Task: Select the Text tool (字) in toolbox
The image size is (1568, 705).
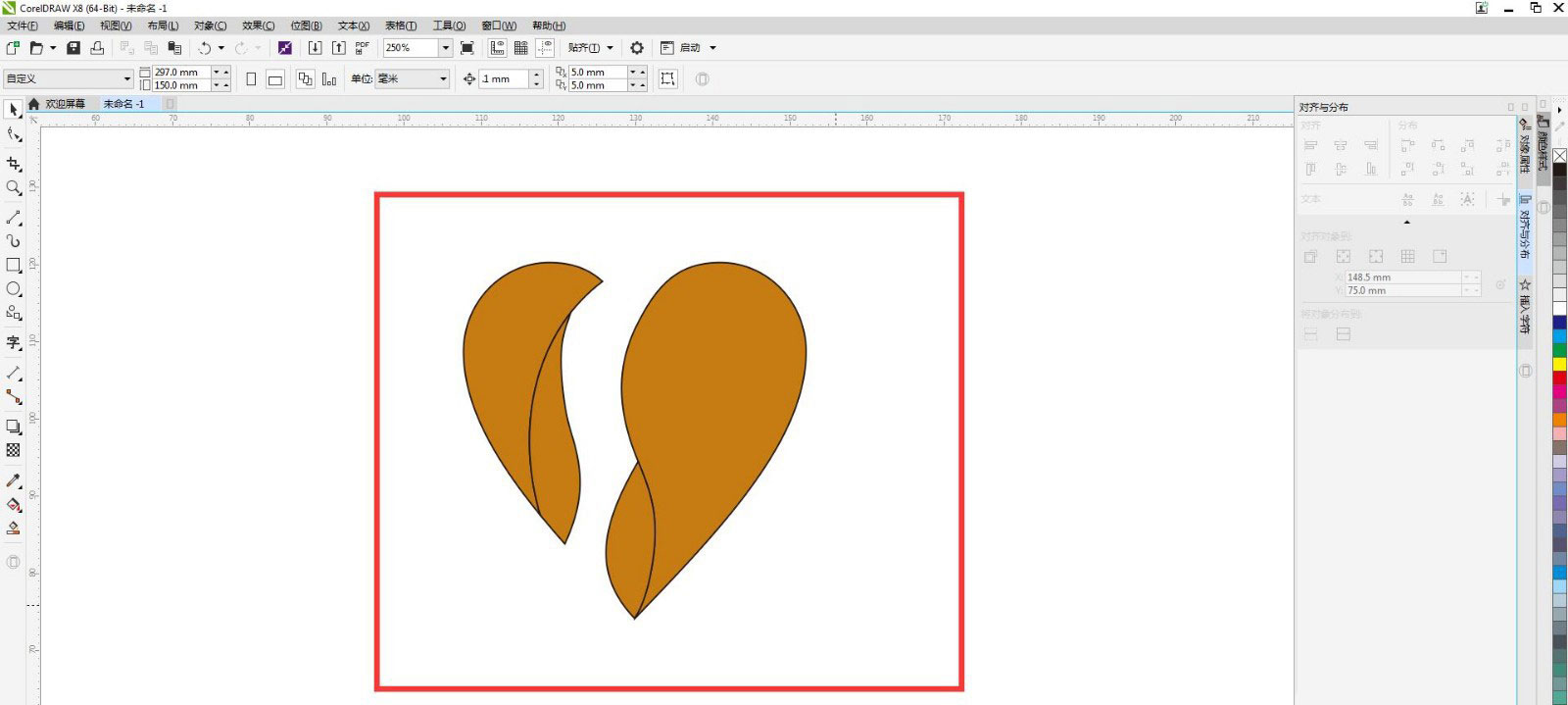Action: point(14,342)
